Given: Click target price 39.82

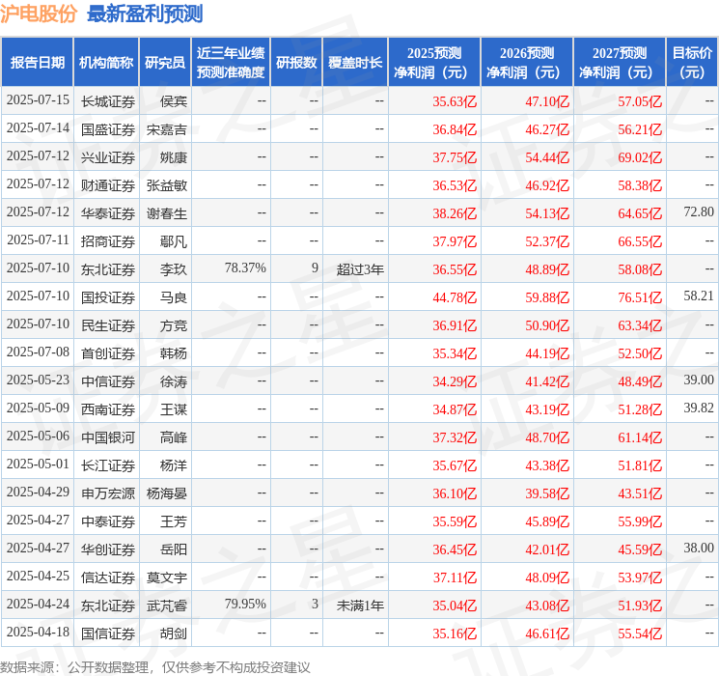Looking at the screenshot, I should (x=698, y=408).
